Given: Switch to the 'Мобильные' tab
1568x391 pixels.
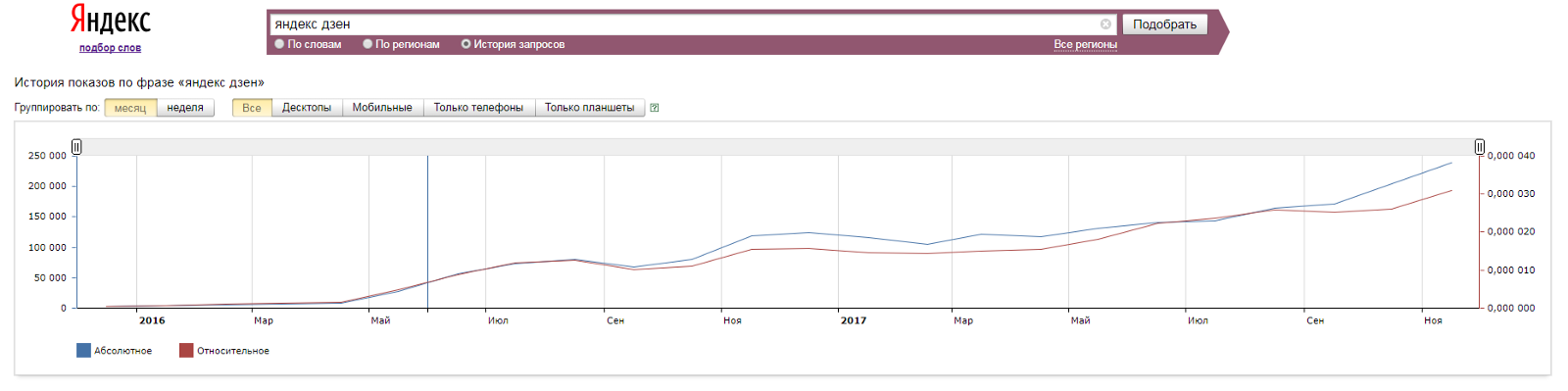Looking at the screenshot, I should click(382, 108).
